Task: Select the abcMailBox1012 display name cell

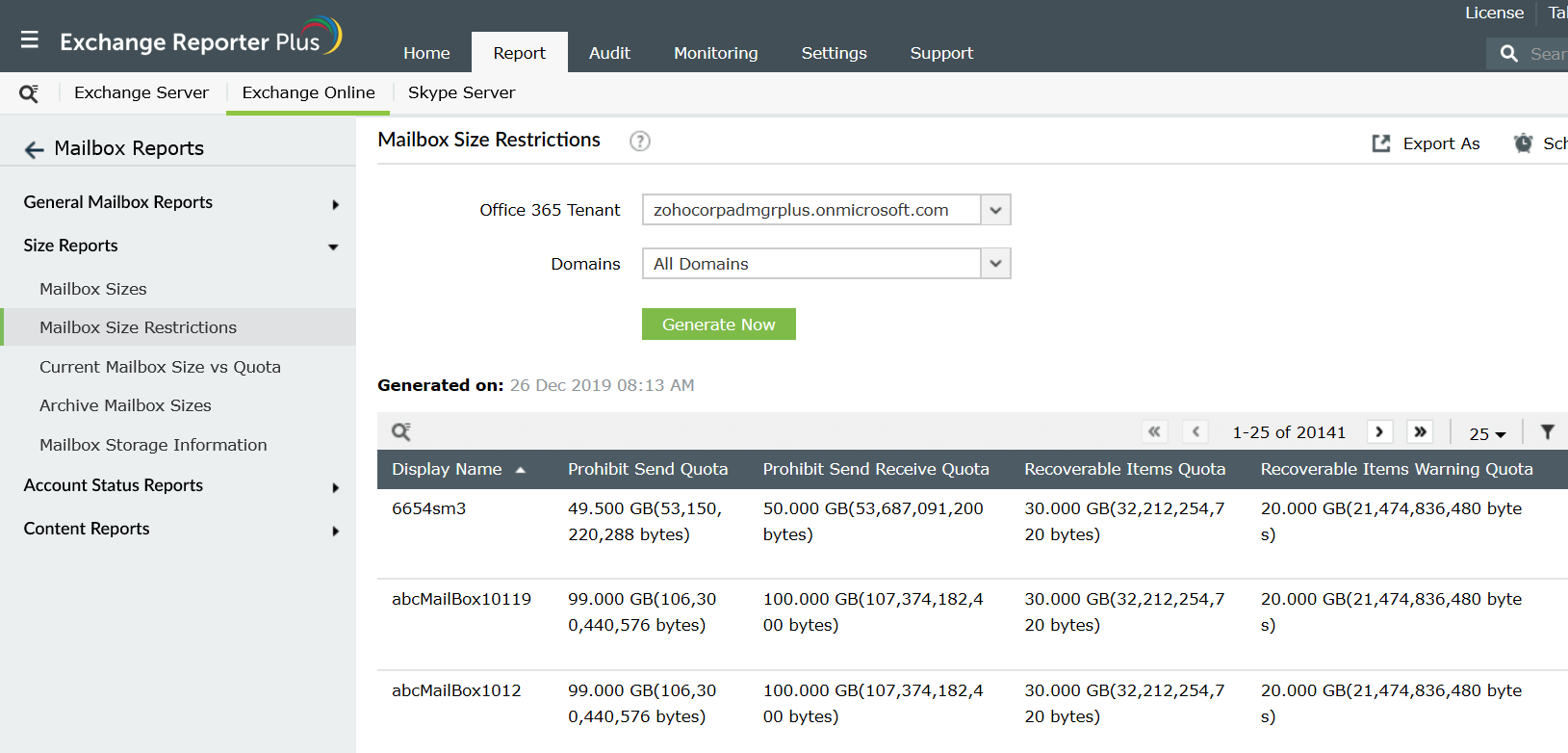Action: pos(456,690)
